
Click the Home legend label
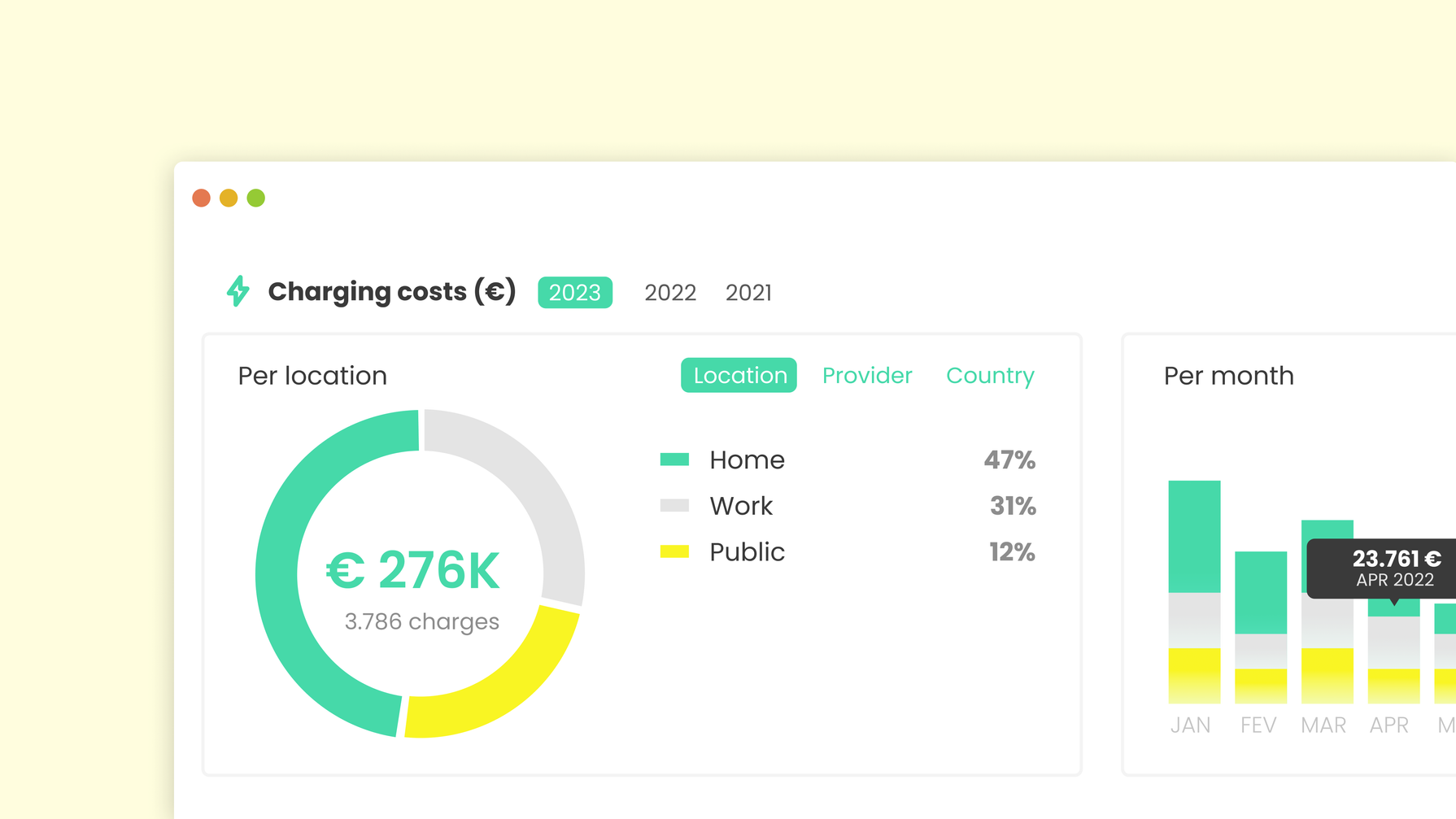pyautogui.click(x=747, y=460)
